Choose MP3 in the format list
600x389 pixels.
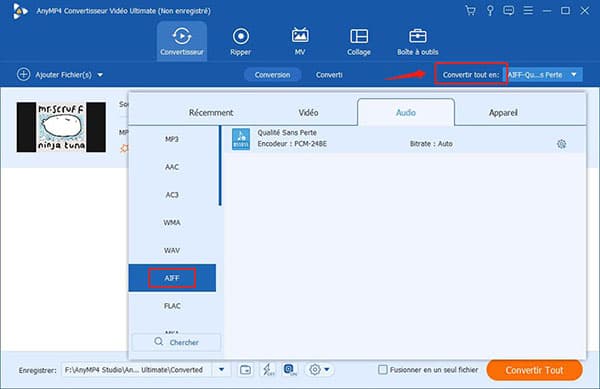(x=172, y=139)
